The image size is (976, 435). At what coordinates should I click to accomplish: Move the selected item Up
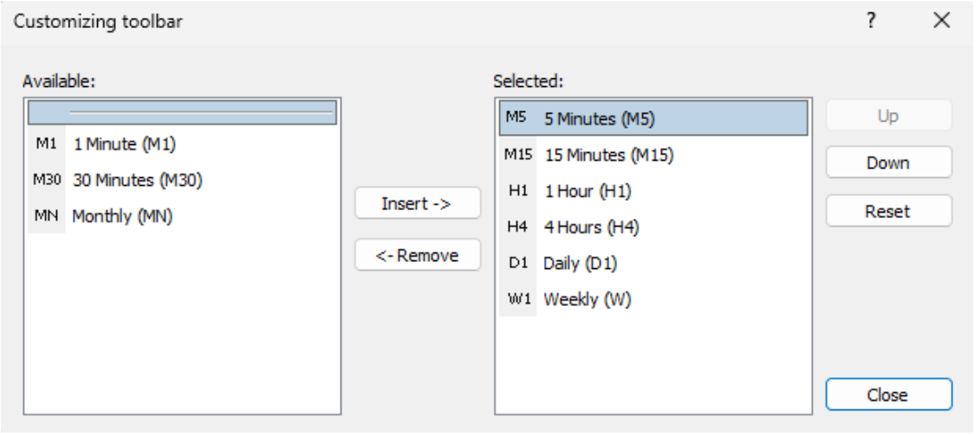click(889, 116)
